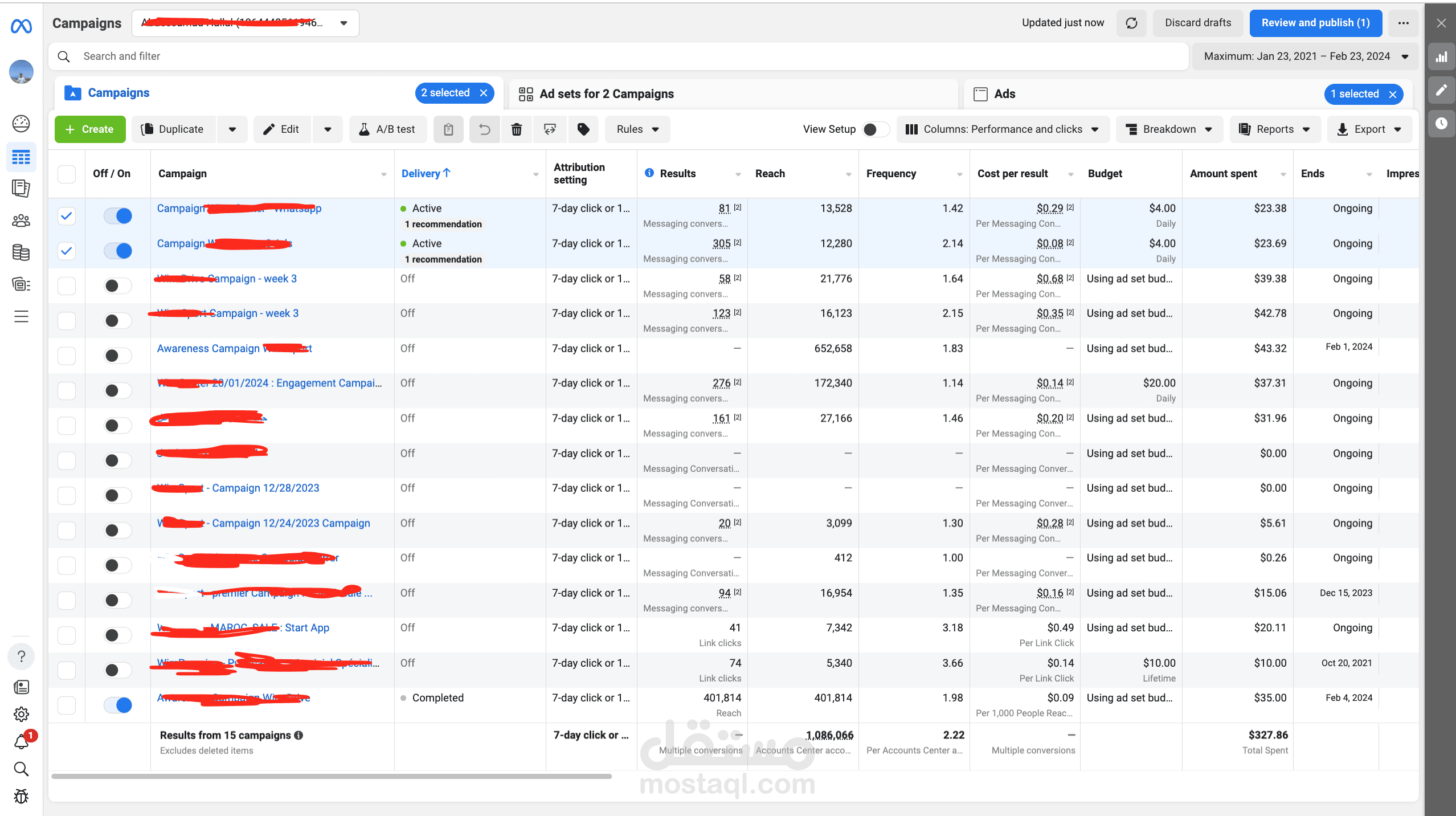The width and height of the screenshot is (1456, 816).
Task: Click the trash delete icon in toolbar
Action: (x=516, y=129)
